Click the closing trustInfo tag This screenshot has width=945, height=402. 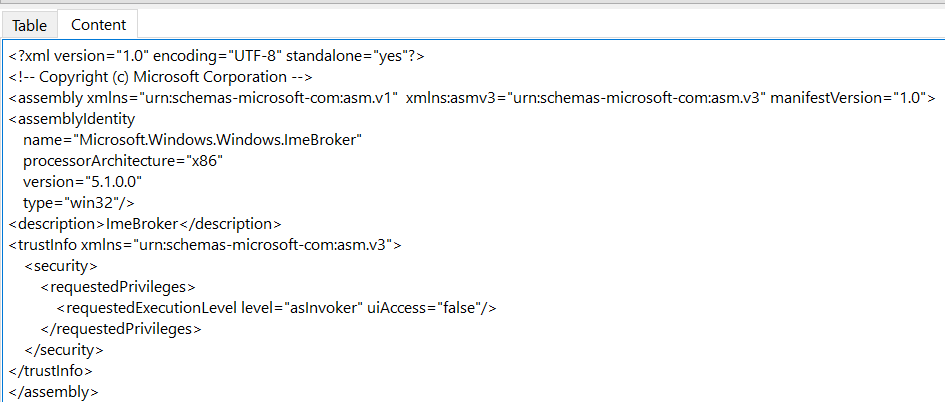click(51, 371)
